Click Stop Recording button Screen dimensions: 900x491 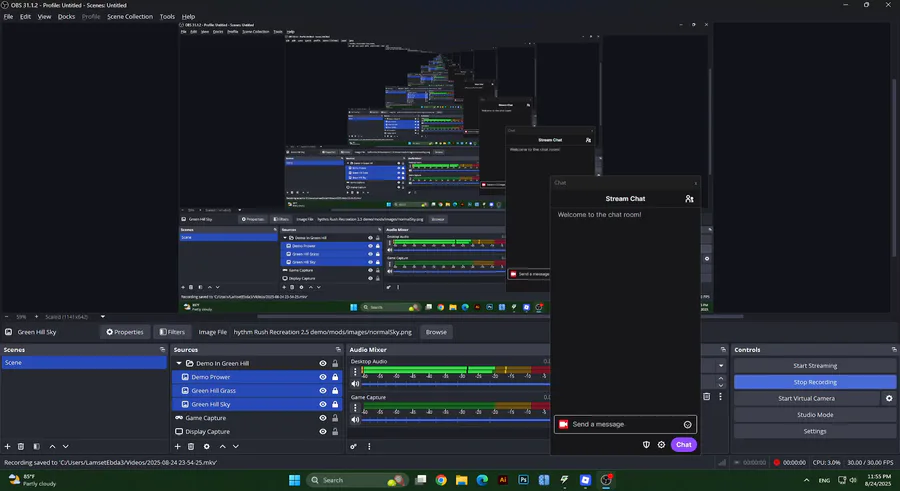[815, 382]
